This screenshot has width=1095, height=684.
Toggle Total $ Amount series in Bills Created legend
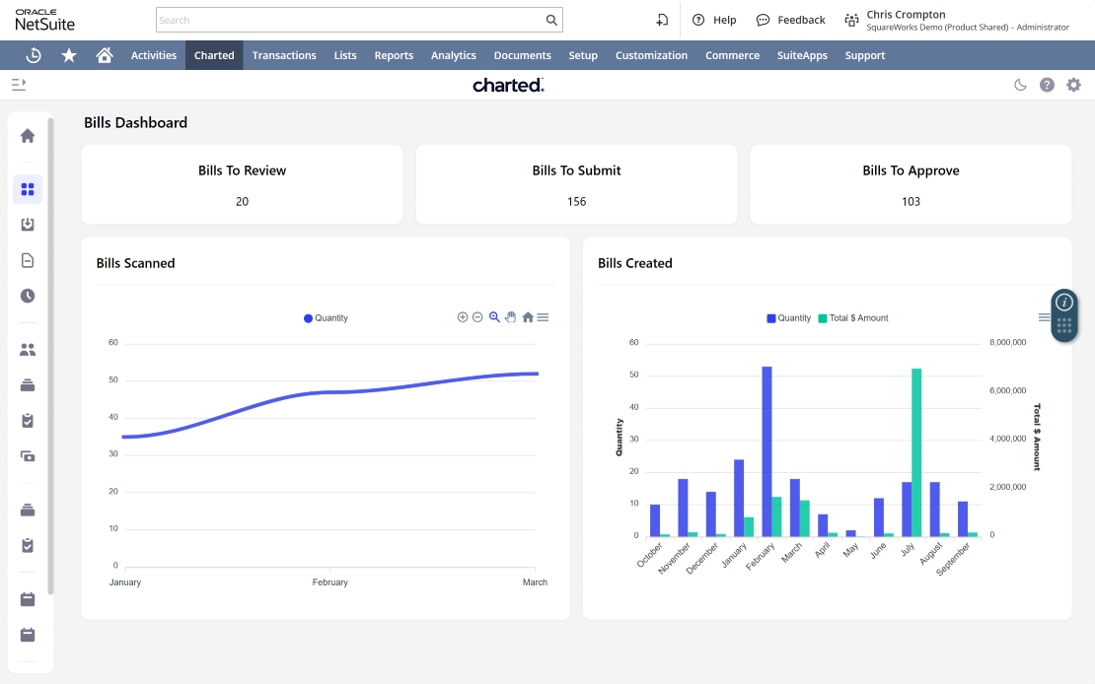coord(853,318)
